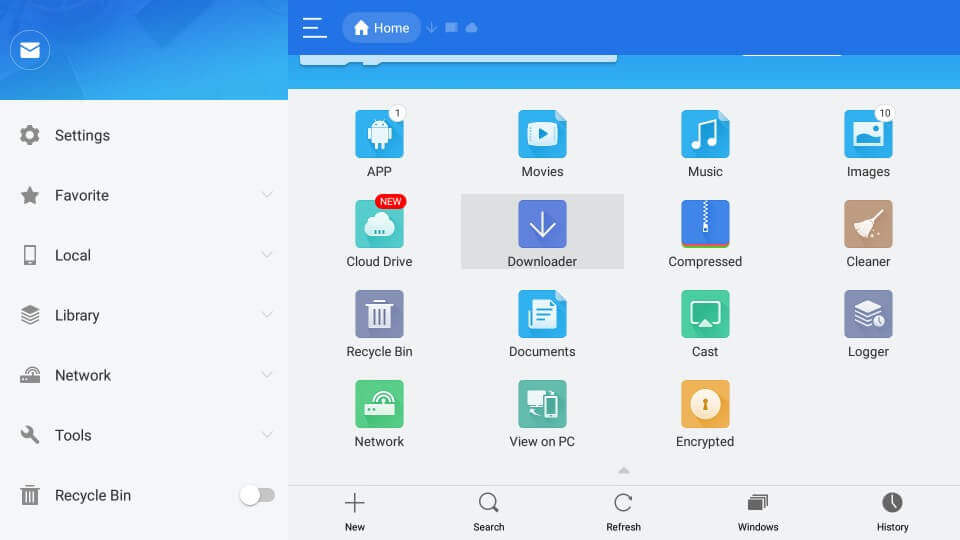Expand the Tools section chevron
Screen dimensions: 960x540
tap(267, 435)
